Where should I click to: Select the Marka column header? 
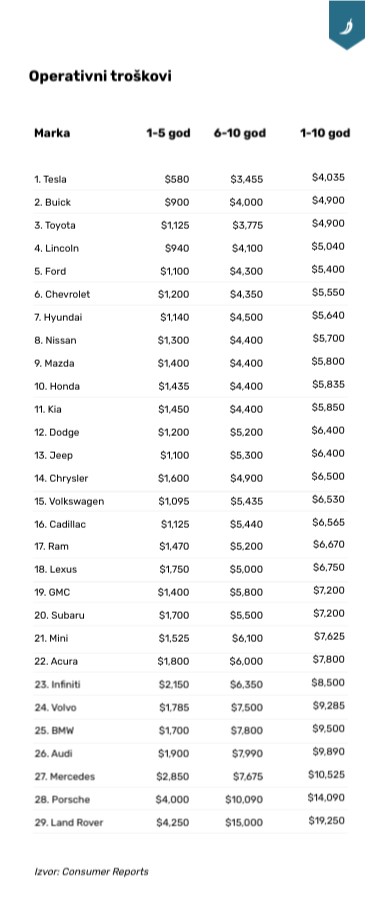click(52, 133)
